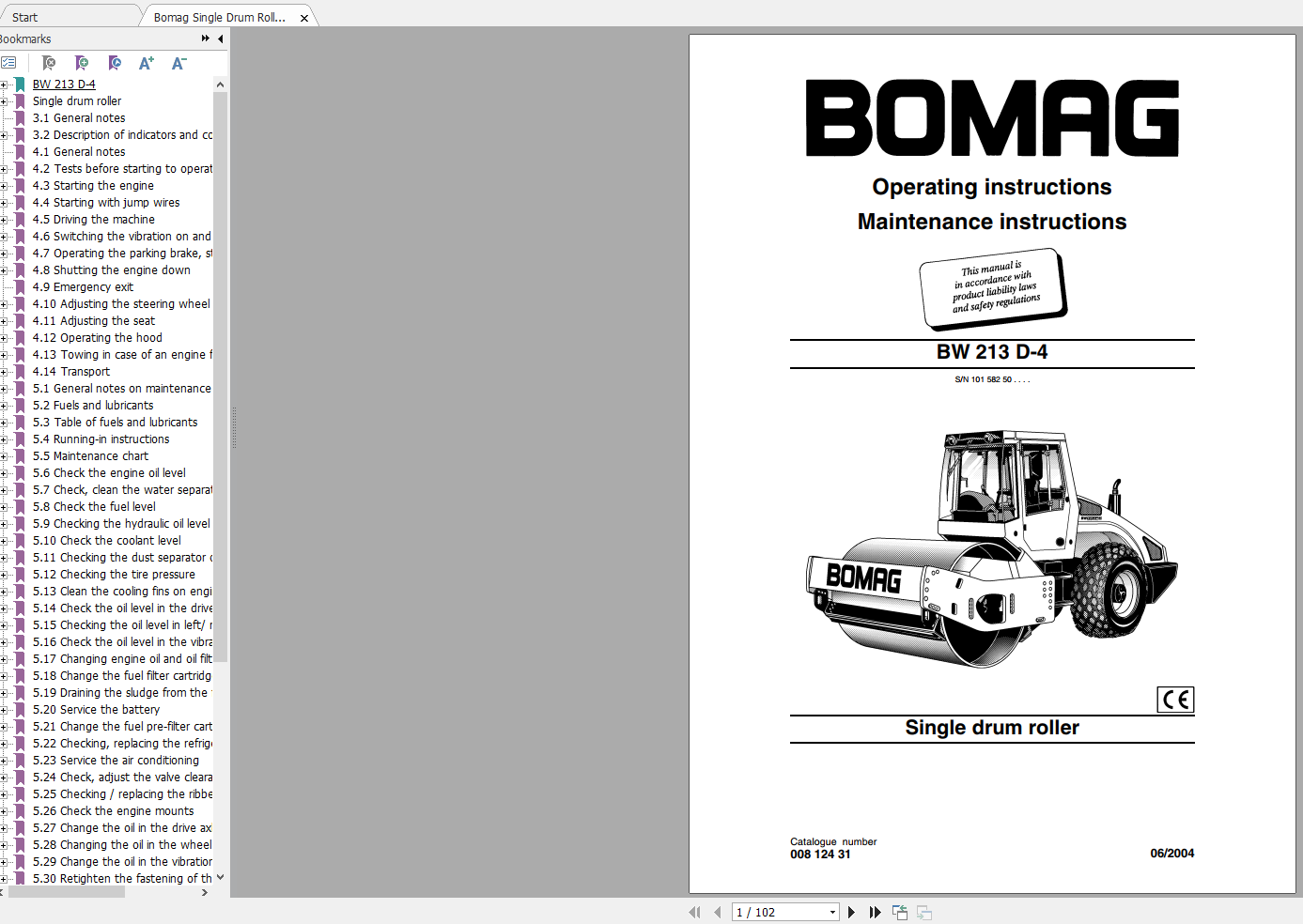Close the Bomag Single Drum Roll... tab
Image resolution: width=1303 pixels, height=924 pixels.
click(x=304, y=18)
